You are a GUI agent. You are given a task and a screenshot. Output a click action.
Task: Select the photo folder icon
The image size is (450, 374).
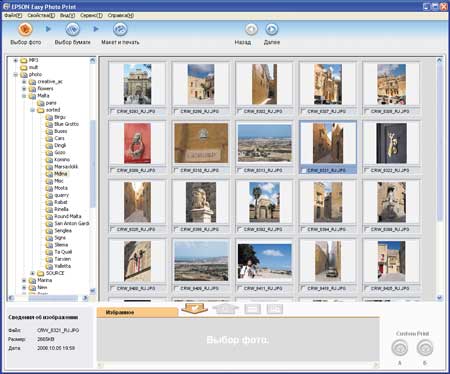coord(24,74)
